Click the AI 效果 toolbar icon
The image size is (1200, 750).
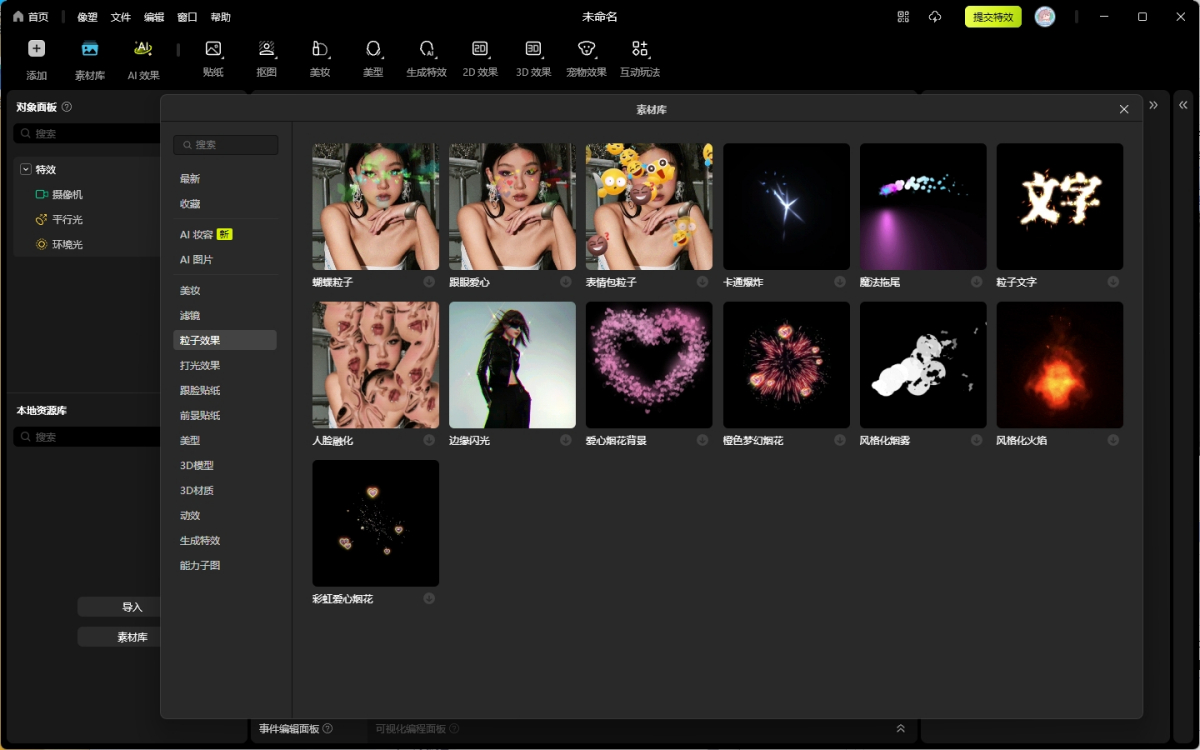pos(143,50)
